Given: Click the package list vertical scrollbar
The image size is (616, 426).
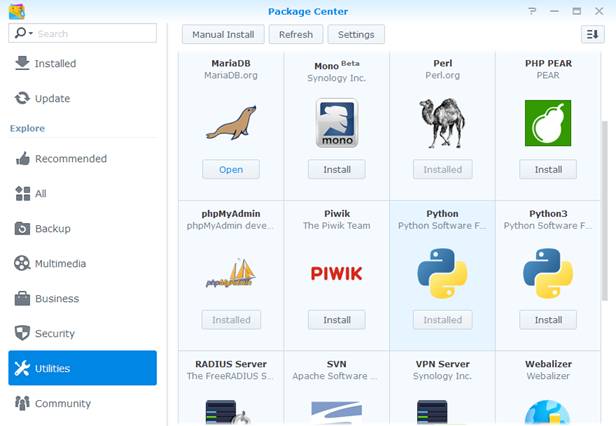Looking at the screenshot, I should [605, 211].
